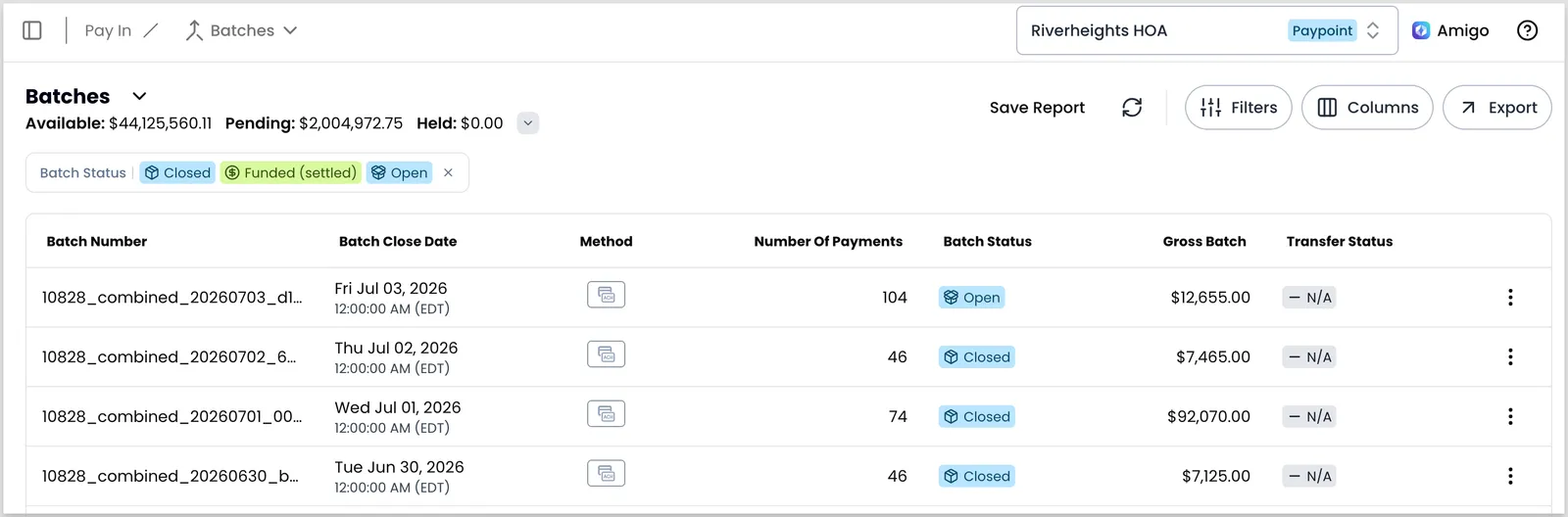Sort by Method column header
1568x517 pixels.
click(x=606, y=242)
